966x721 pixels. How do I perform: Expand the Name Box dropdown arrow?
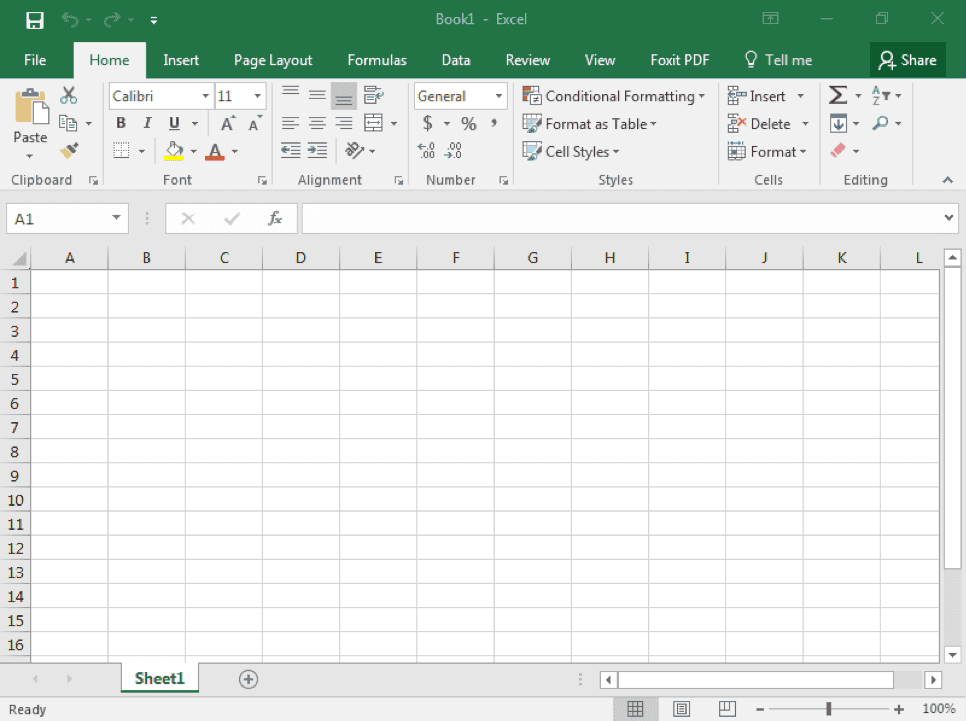tap(118, 219)
